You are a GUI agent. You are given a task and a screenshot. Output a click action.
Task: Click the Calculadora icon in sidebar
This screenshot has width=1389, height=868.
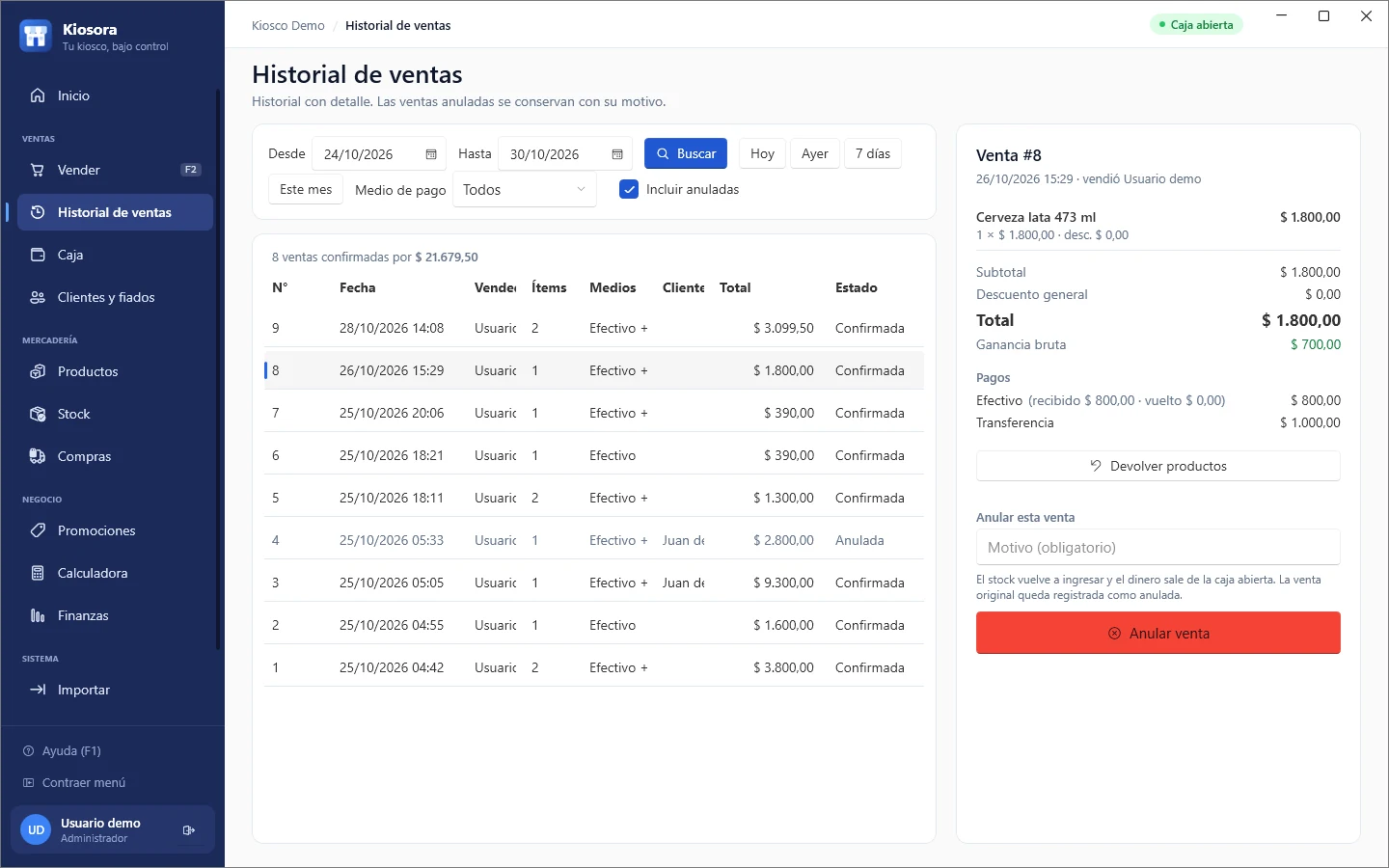[38, 573]
